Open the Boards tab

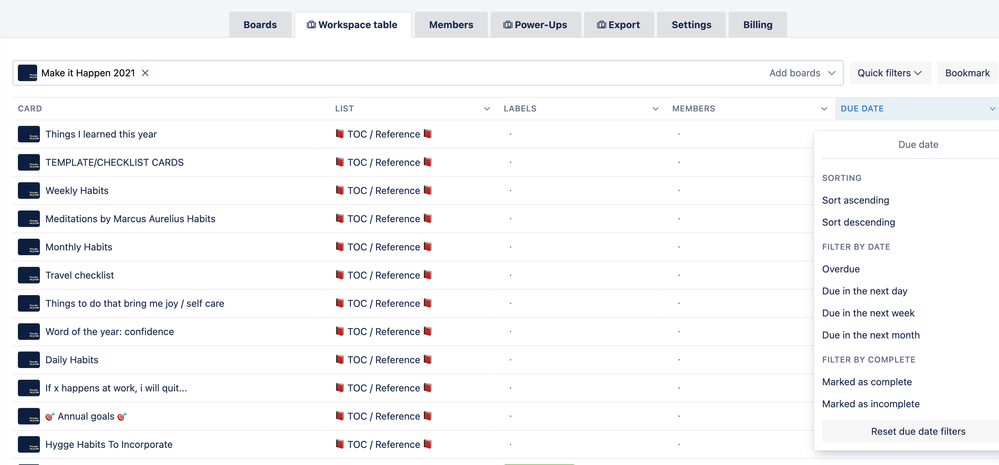(260, 25)
